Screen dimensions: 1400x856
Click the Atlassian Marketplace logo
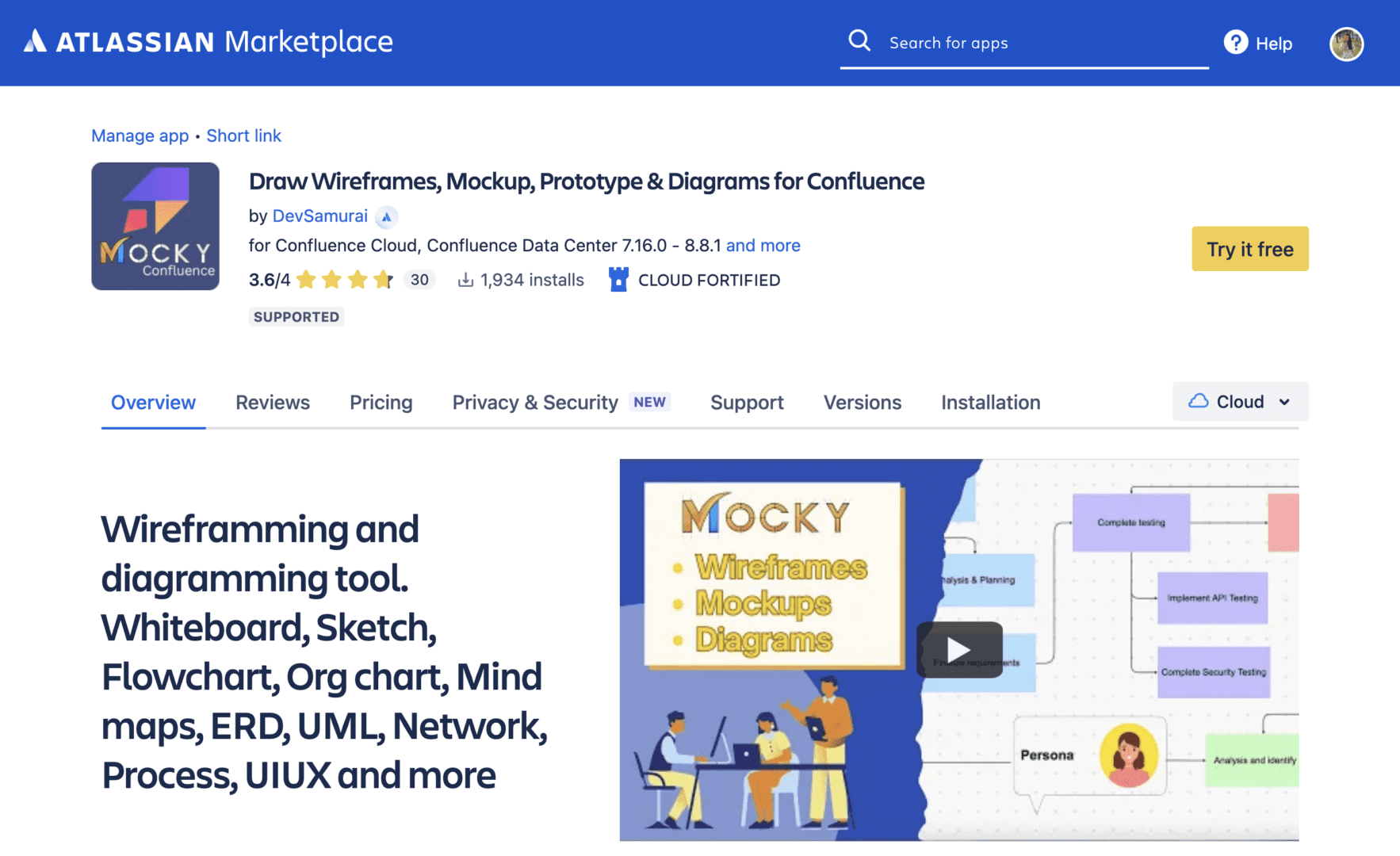(210, 41)
